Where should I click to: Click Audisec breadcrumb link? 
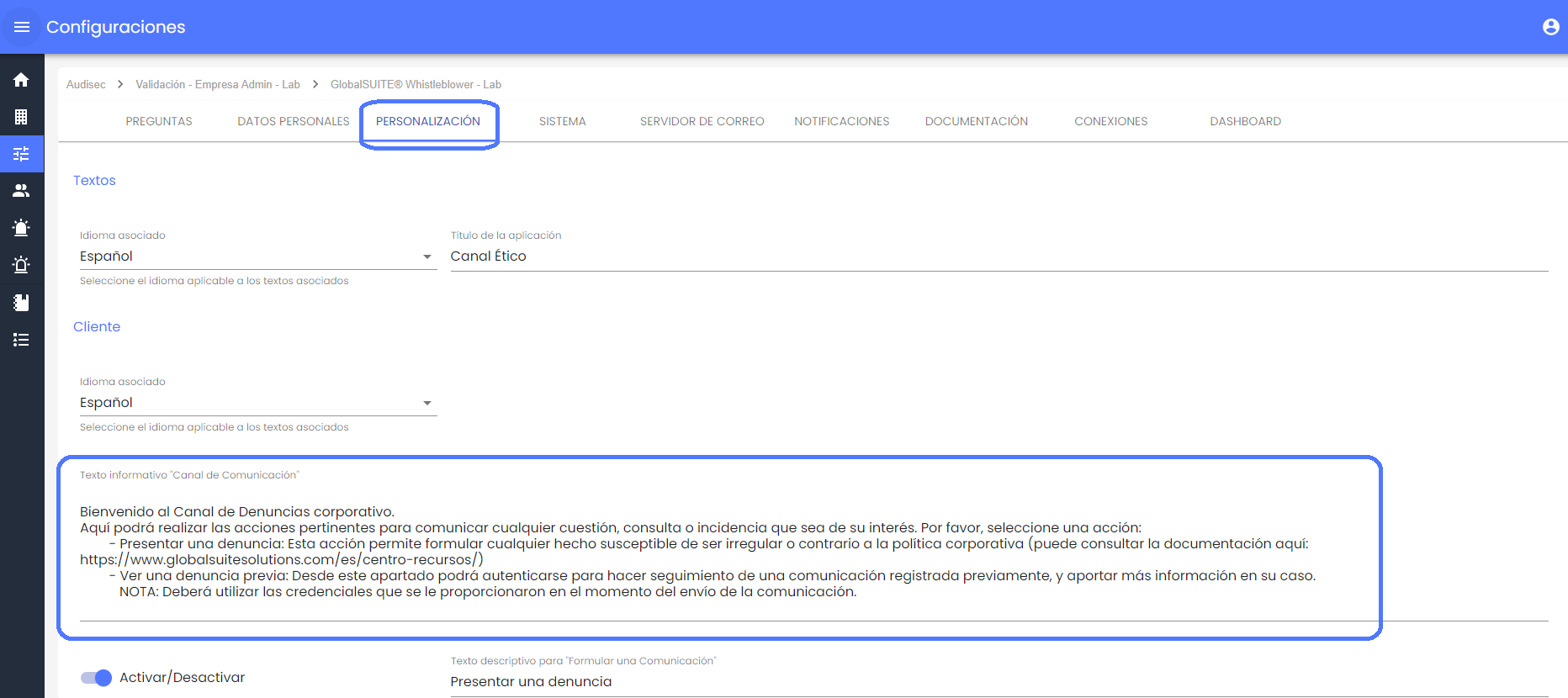click(86, 85)
